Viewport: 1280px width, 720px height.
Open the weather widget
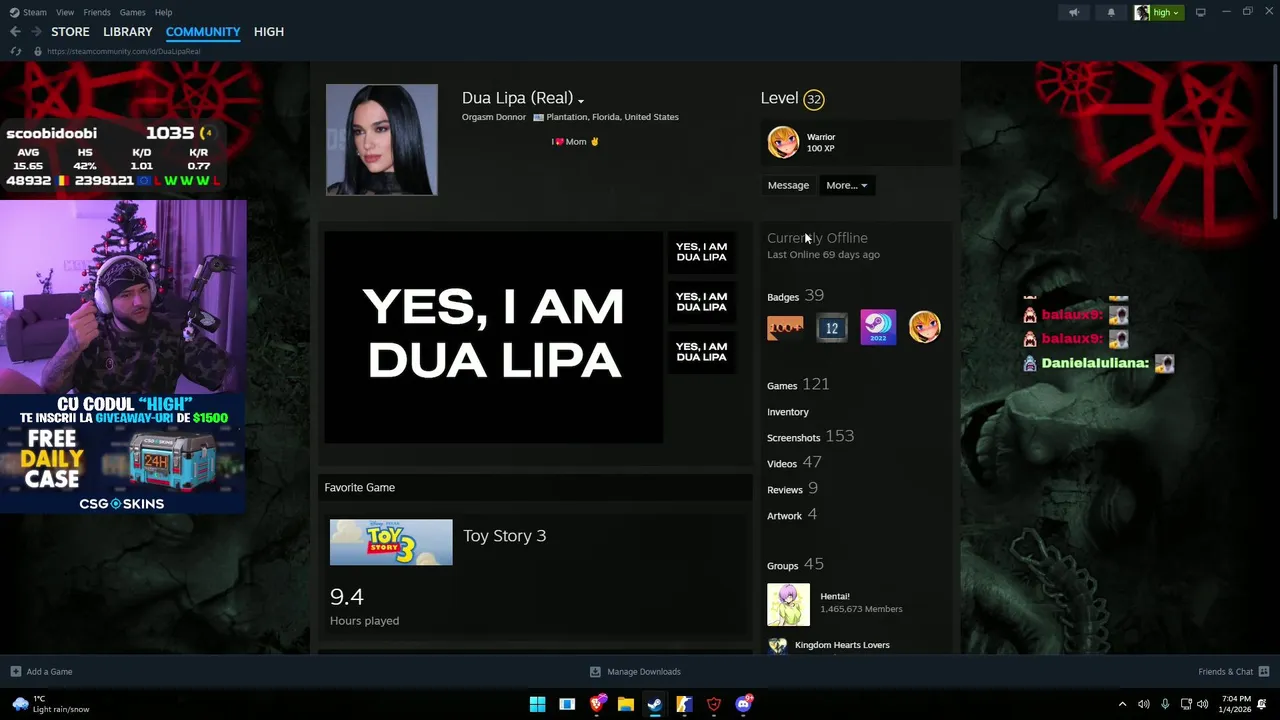[52, 704]
